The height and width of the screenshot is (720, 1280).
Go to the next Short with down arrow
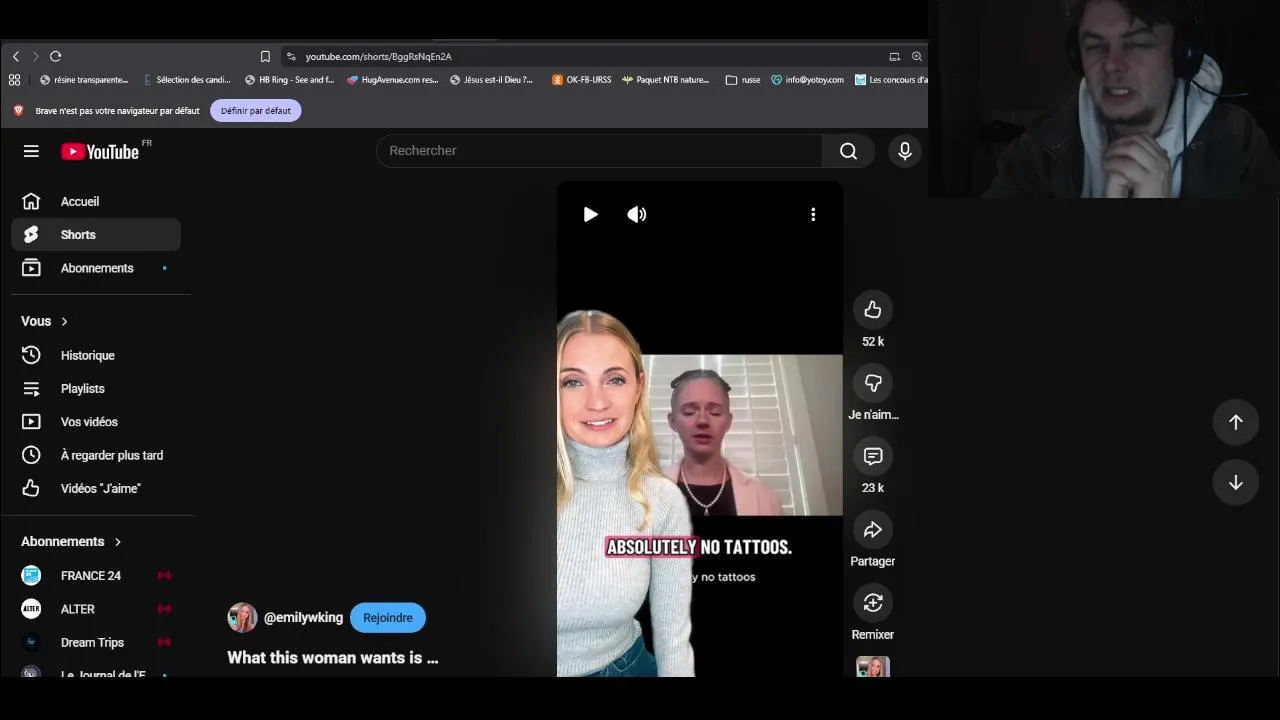(1236, 483)
